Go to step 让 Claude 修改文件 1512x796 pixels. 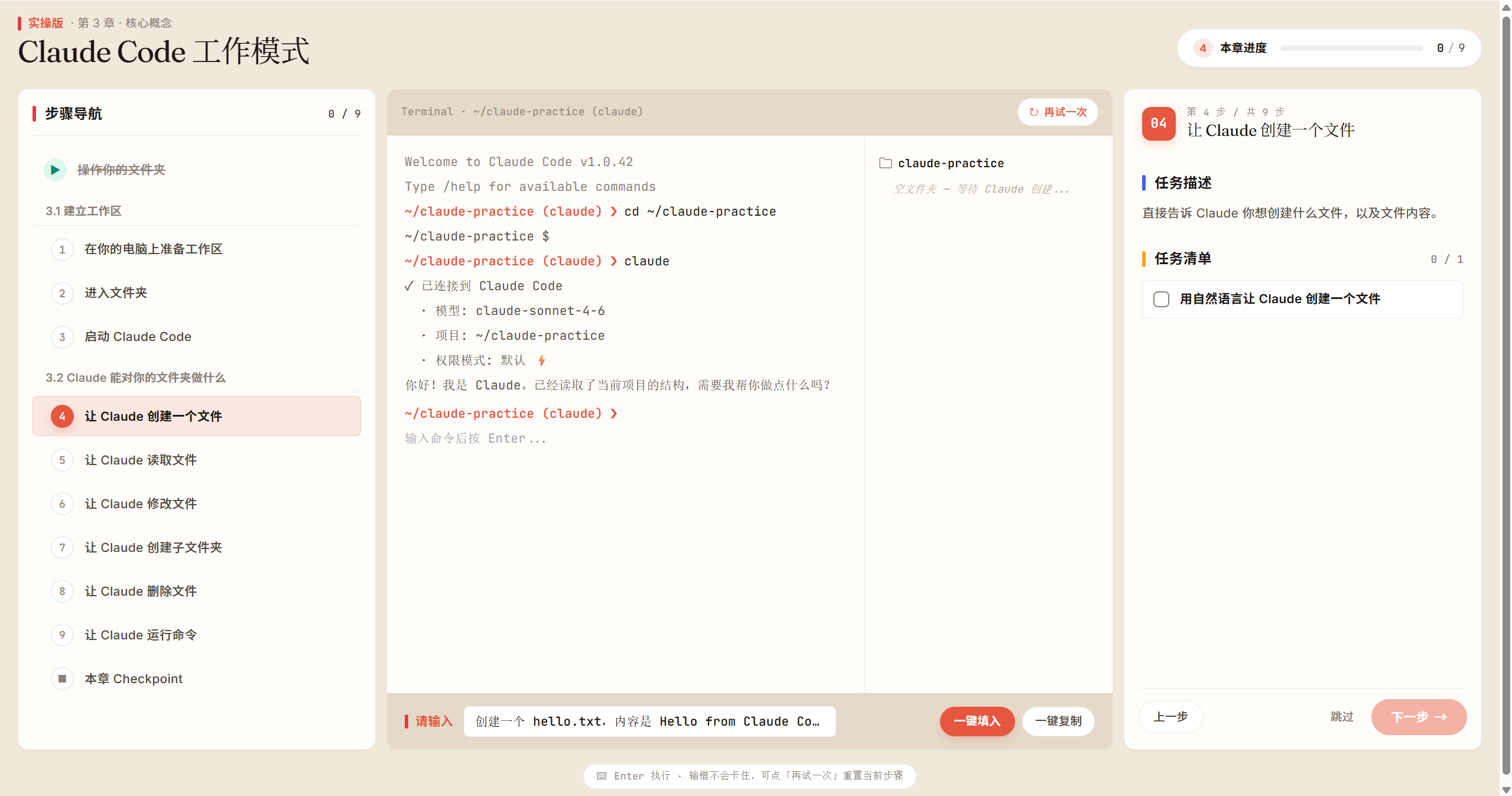coord(197,503)
